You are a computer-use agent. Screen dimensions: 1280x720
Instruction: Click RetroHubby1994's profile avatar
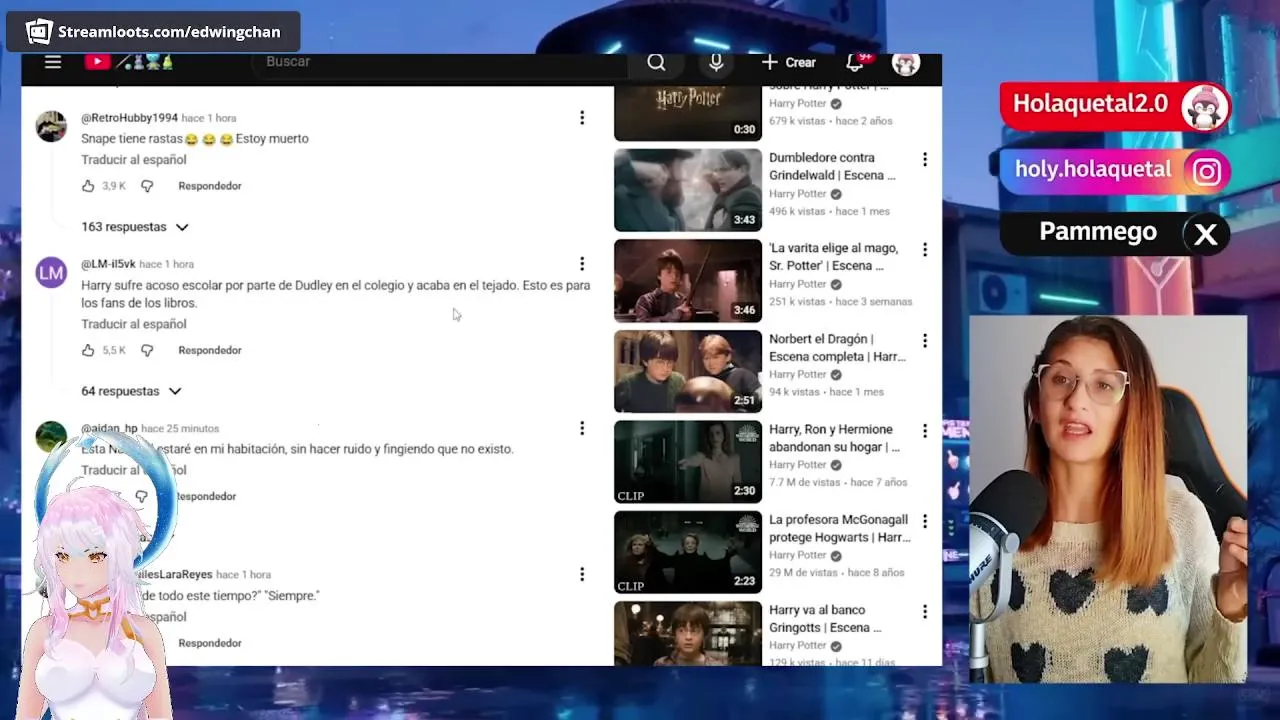[51, 126]
